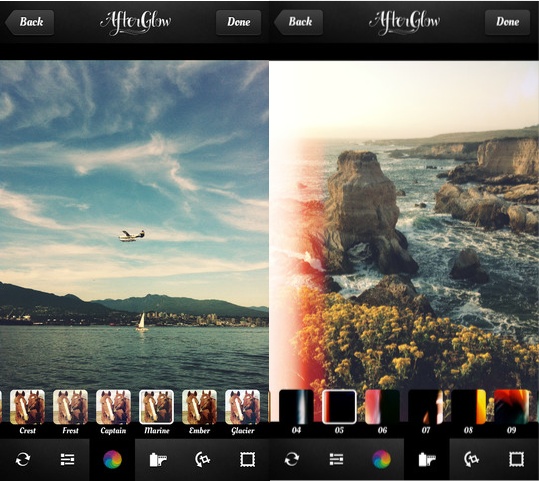Tap Back button on left AfterGlow screen

click(30, 22)
